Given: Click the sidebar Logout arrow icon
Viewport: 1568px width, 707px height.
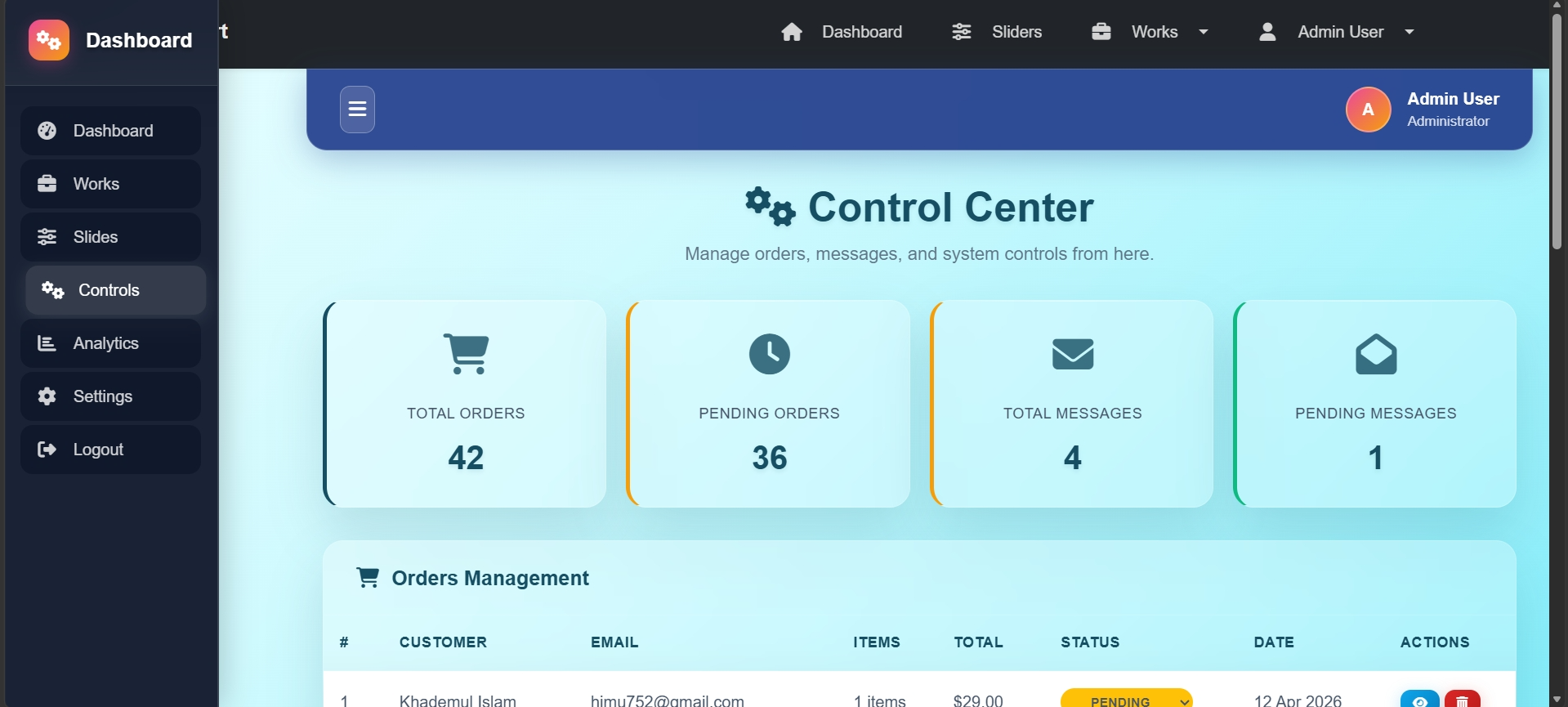Looking at the screenshot, I should click(47, 450).
